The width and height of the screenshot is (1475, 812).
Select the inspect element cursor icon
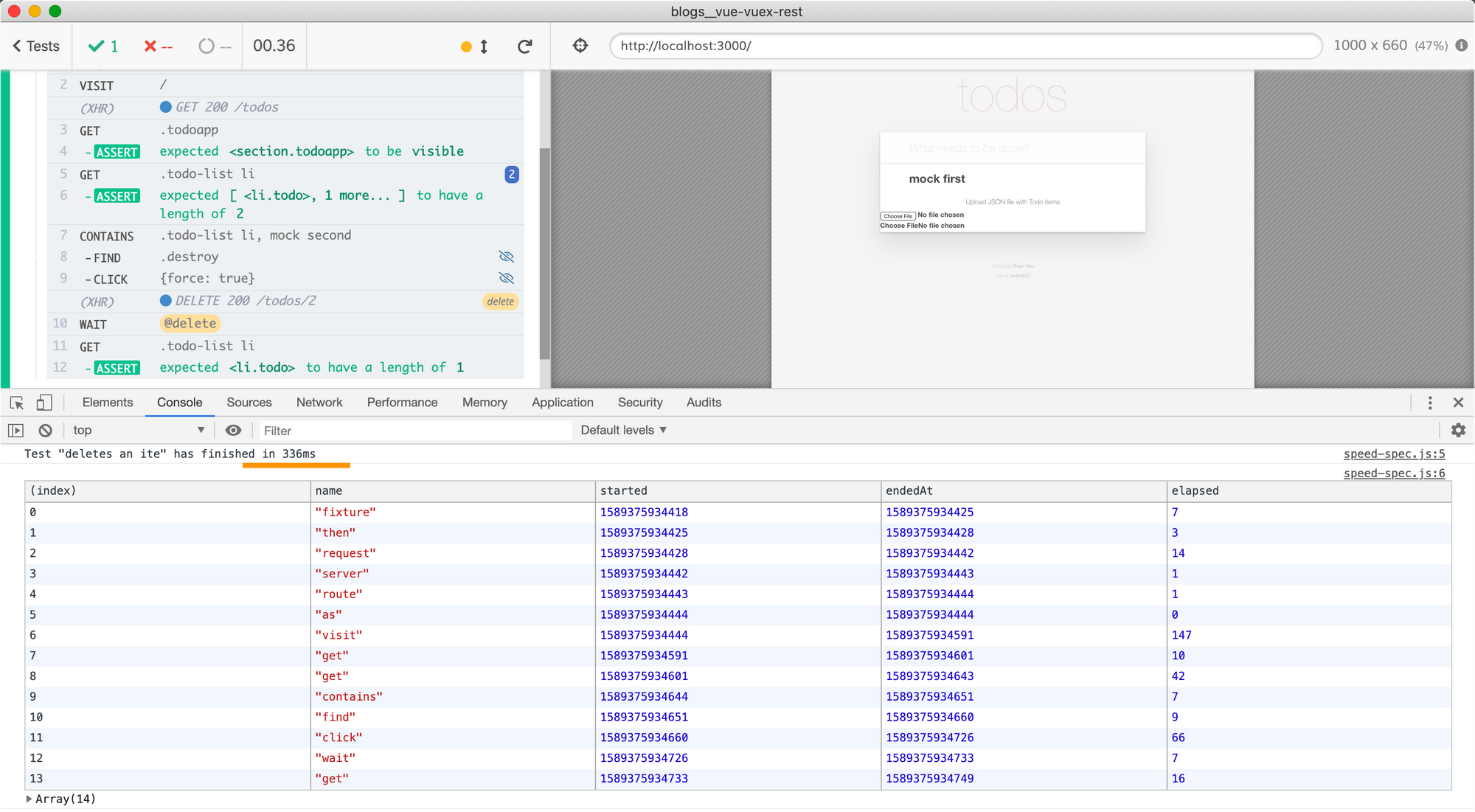pos(17,403)
